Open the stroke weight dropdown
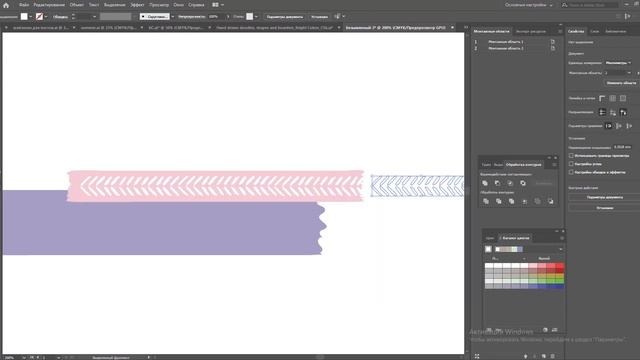Image resolution: width=640 pixels, height=360 pixels. coord(94,17)
